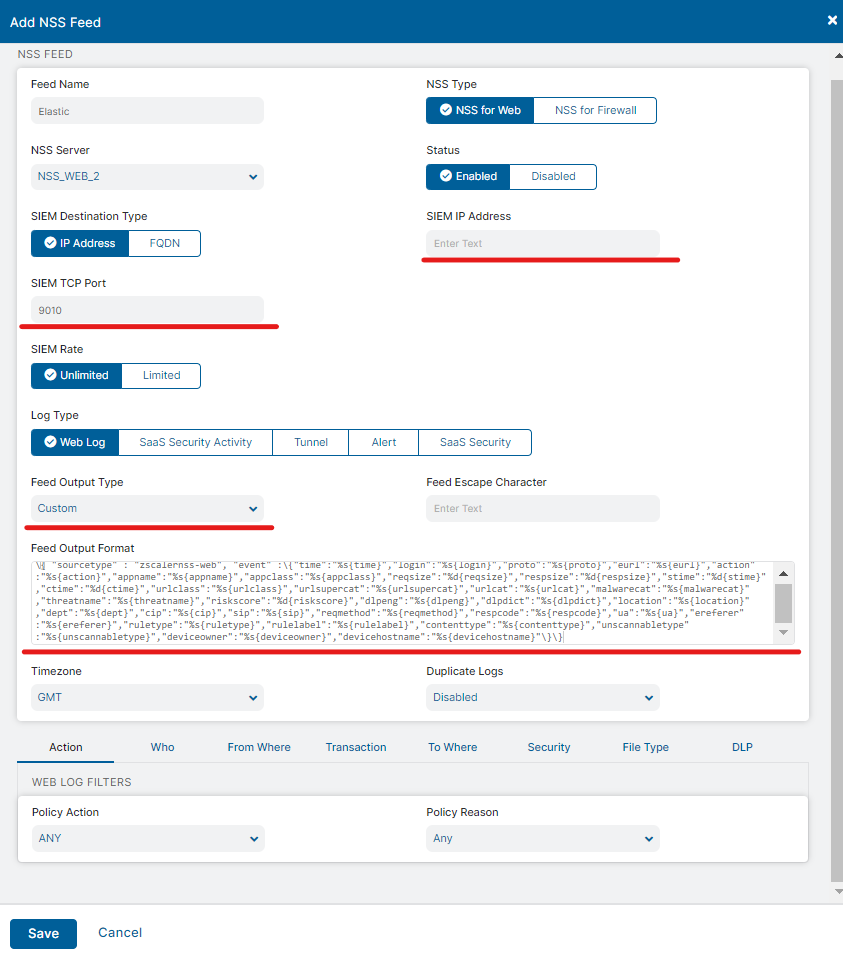The height and width of the screenshot is (957, 843).
Task: Open the Timezone dropdown
Action: [x=148, y=697]
